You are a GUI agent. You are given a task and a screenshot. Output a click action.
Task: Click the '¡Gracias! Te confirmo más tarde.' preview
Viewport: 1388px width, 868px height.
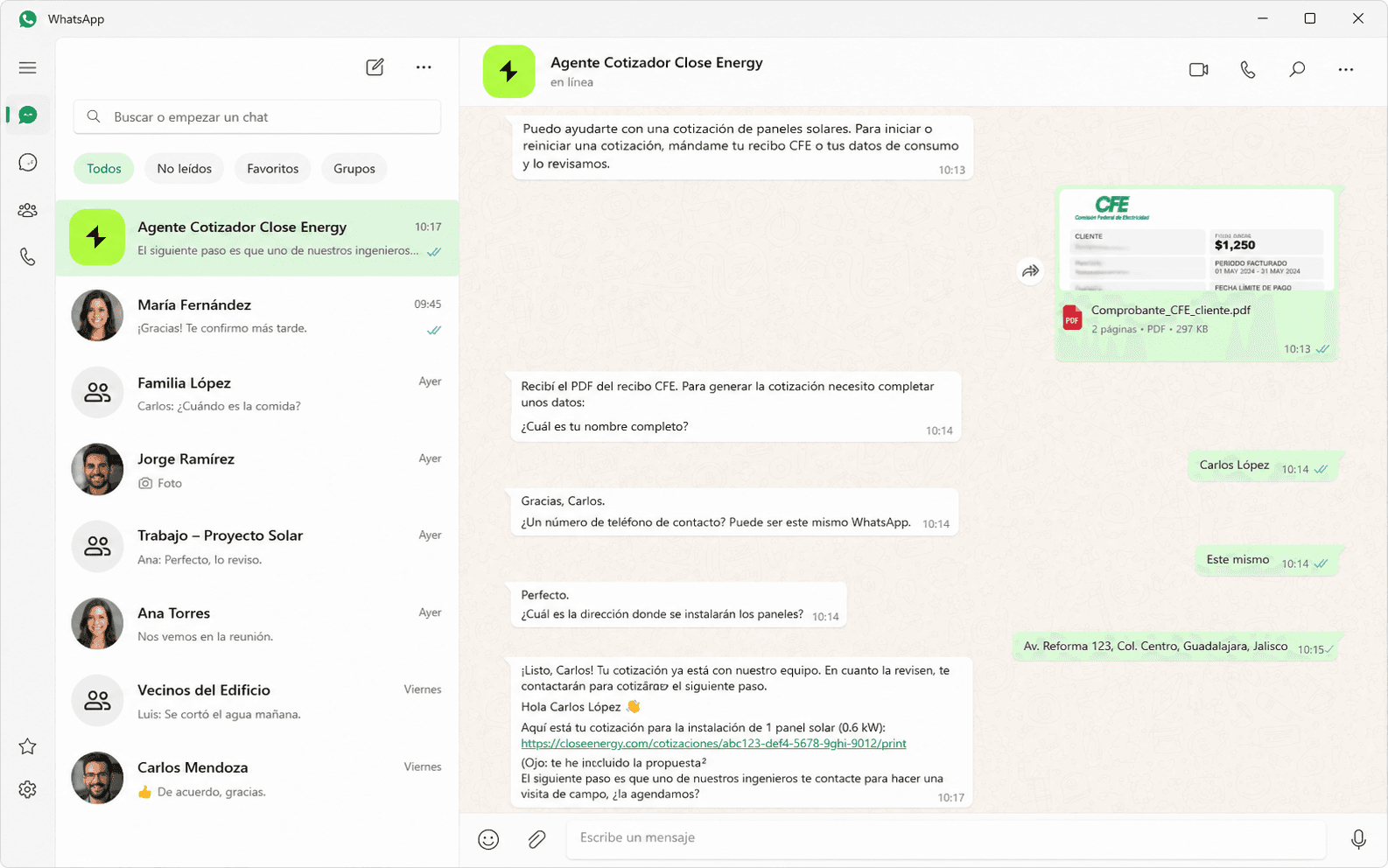[x=222, y=329]
